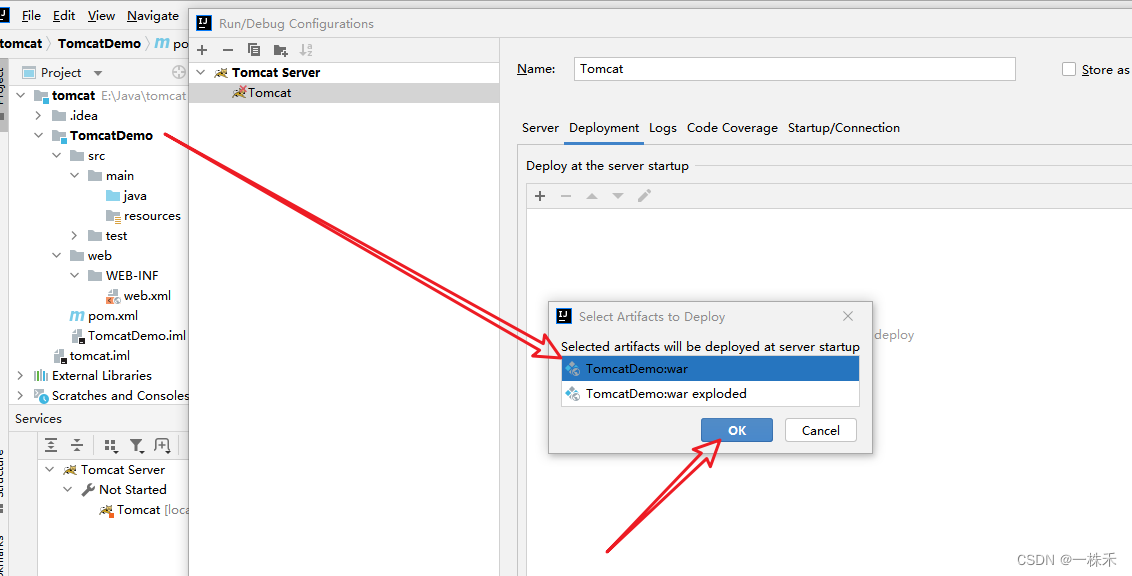The image size is (1132, 576).
Task: Switch to the Server tab
Action: [x=540, y=128]
